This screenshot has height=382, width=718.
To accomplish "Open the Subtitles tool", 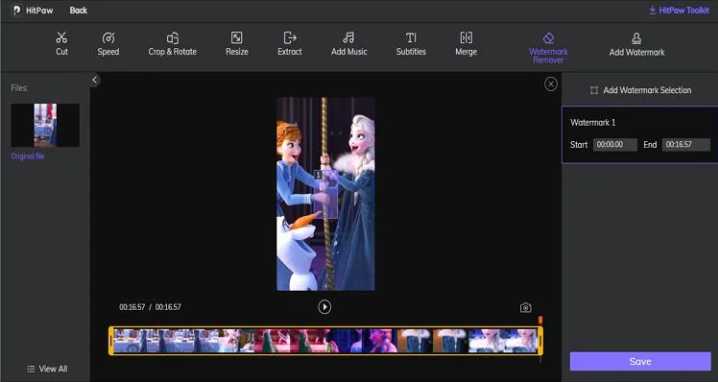I will (x=411, y=44).
